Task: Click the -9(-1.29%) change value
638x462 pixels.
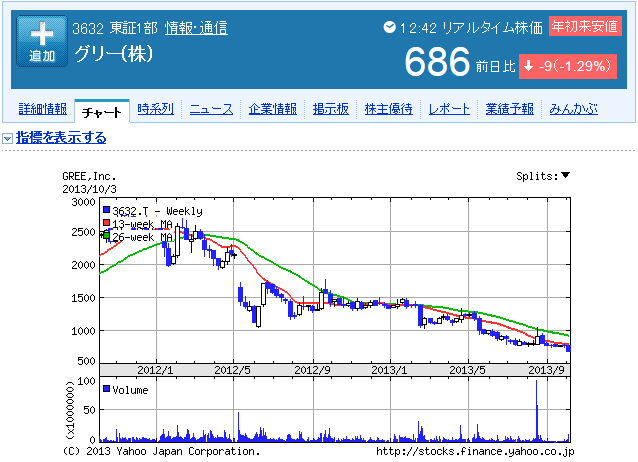Action: tap(575, 66)
